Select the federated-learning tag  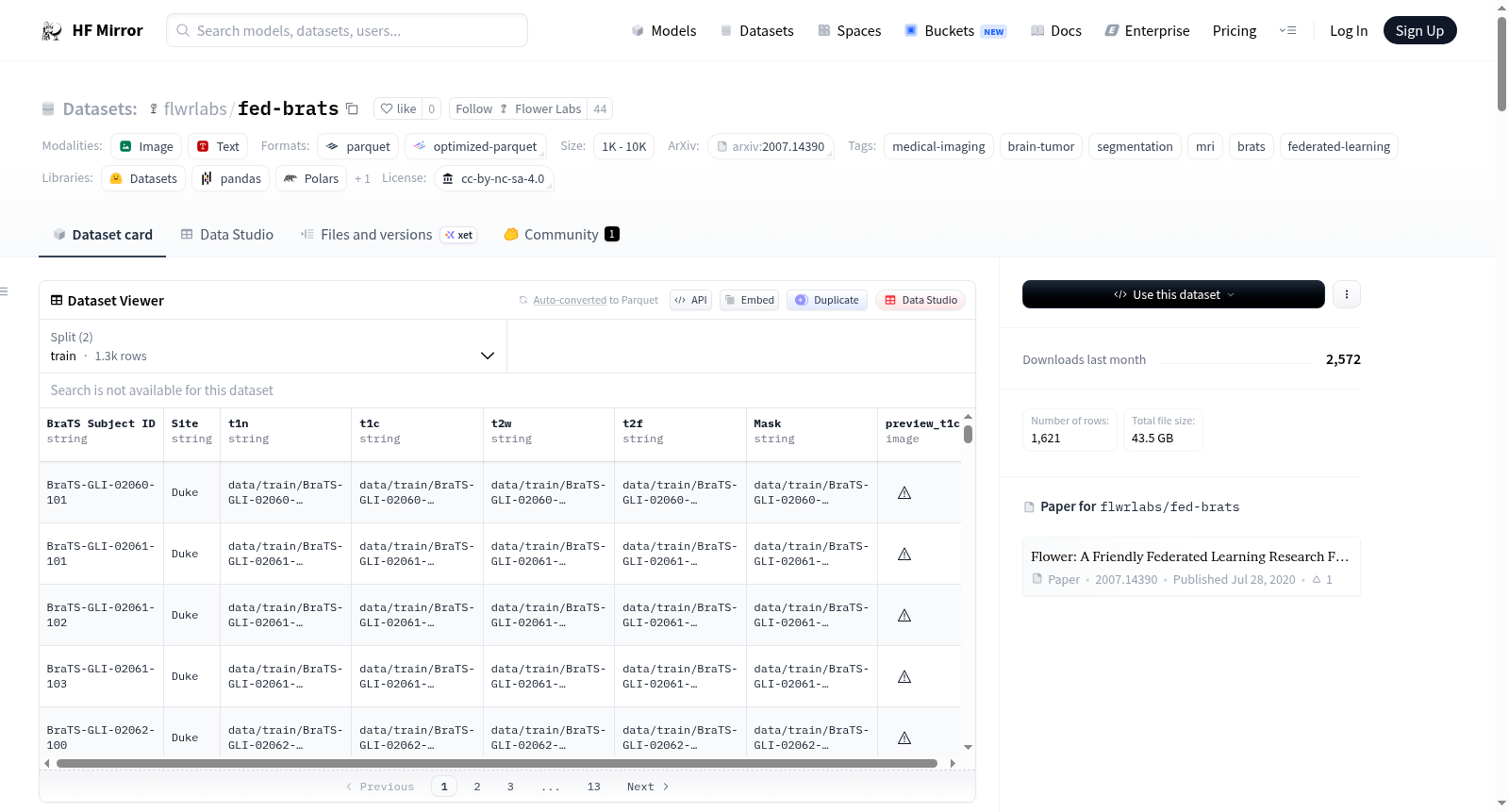[x=1338, y=146]
